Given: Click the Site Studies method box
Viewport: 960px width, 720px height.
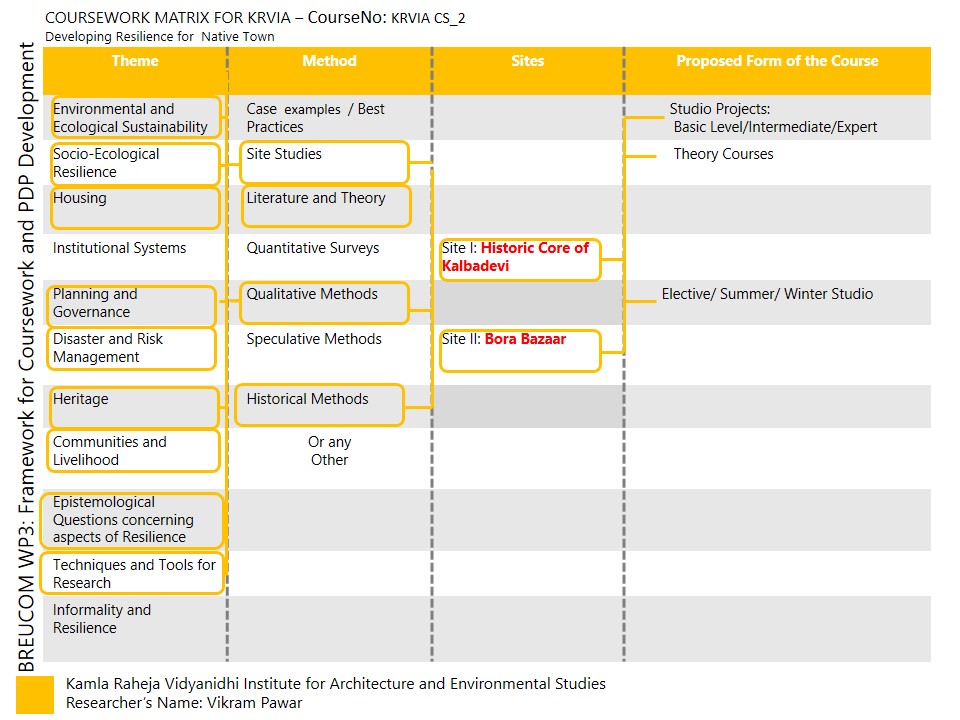Looking at the screenshot, I should point(325,162).
